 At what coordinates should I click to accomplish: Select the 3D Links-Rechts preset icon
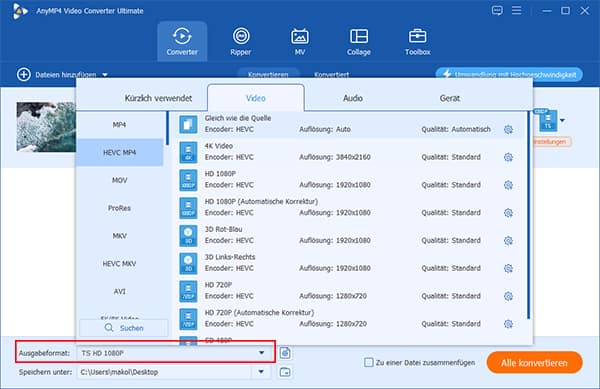pos(188,264)
